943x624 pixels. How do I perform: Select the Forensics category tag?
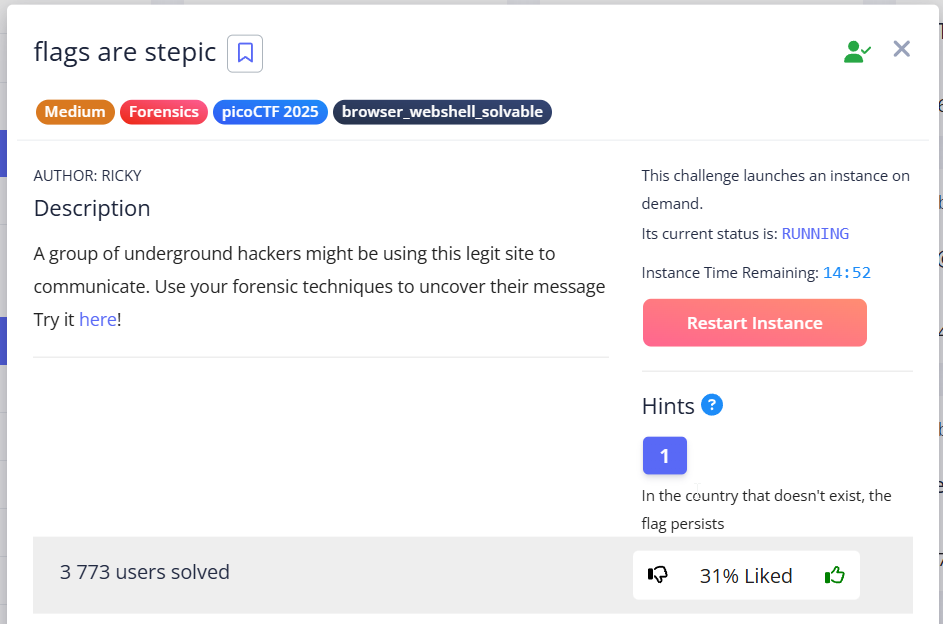pos(164,112)
